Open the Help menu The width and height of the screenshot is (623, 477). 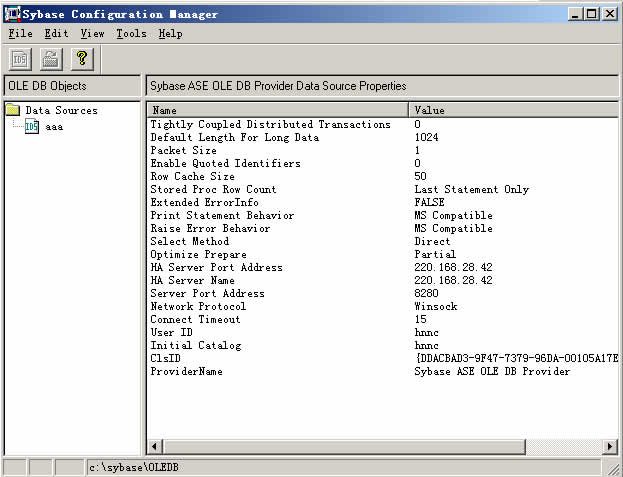171,34
